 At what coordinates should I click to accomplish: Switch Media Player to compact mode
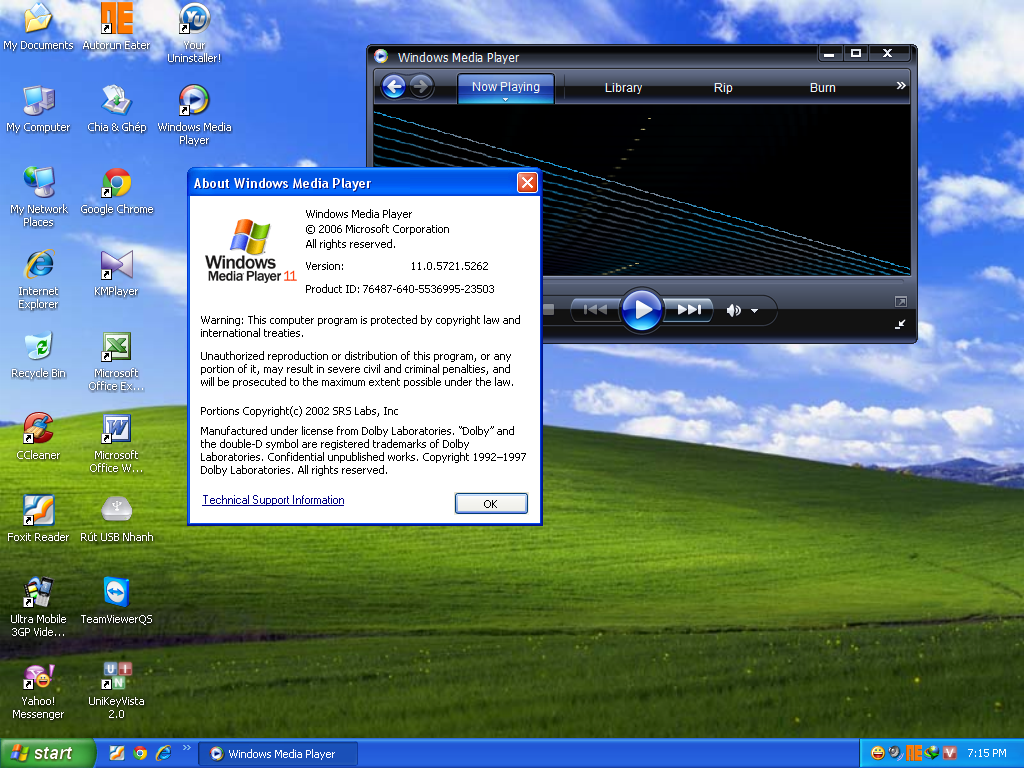pyautogui.click(x=900, y=324)
